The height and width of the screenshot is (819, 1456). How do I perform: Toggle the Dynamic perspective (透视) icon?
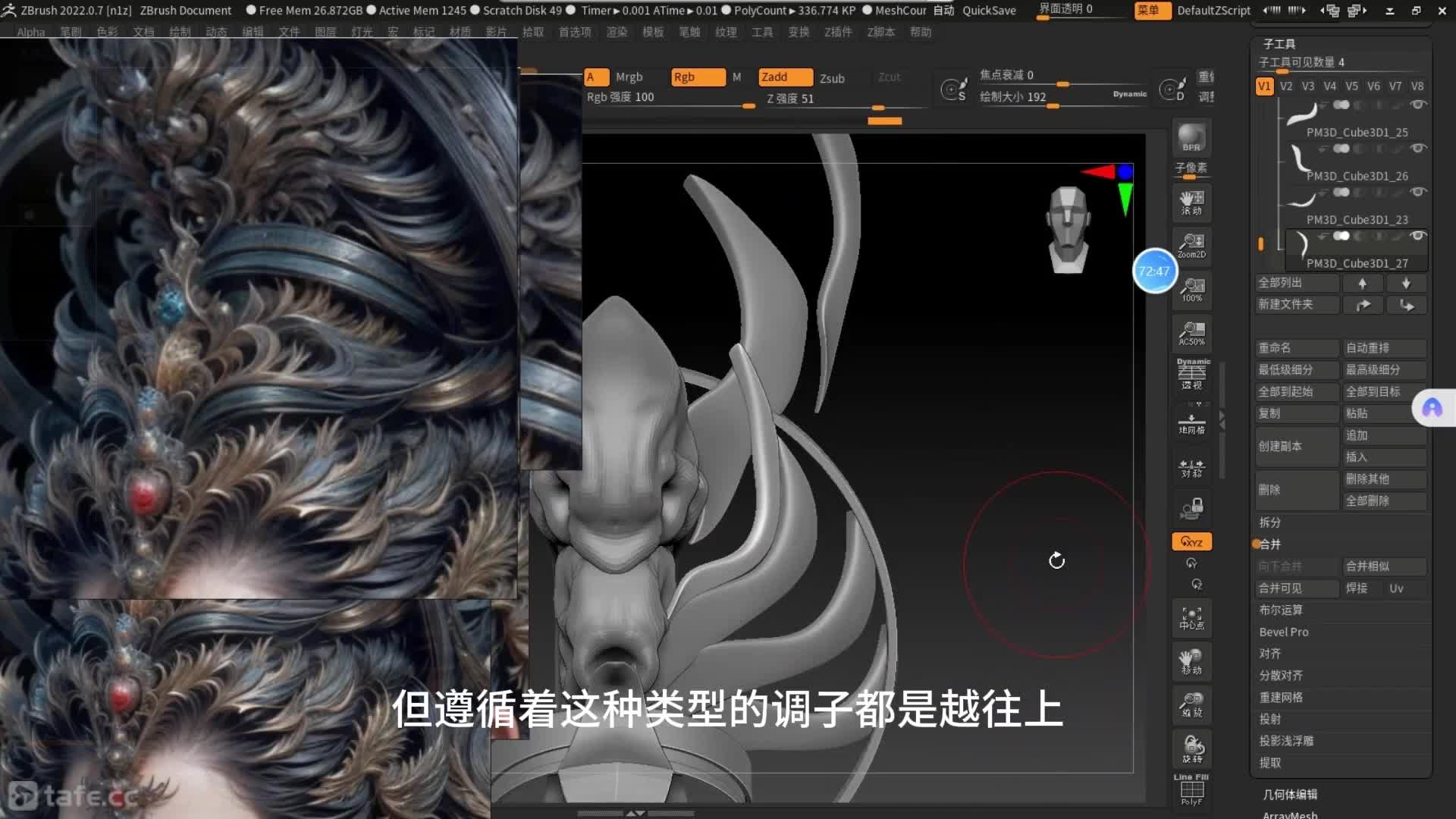(1191, 374)
